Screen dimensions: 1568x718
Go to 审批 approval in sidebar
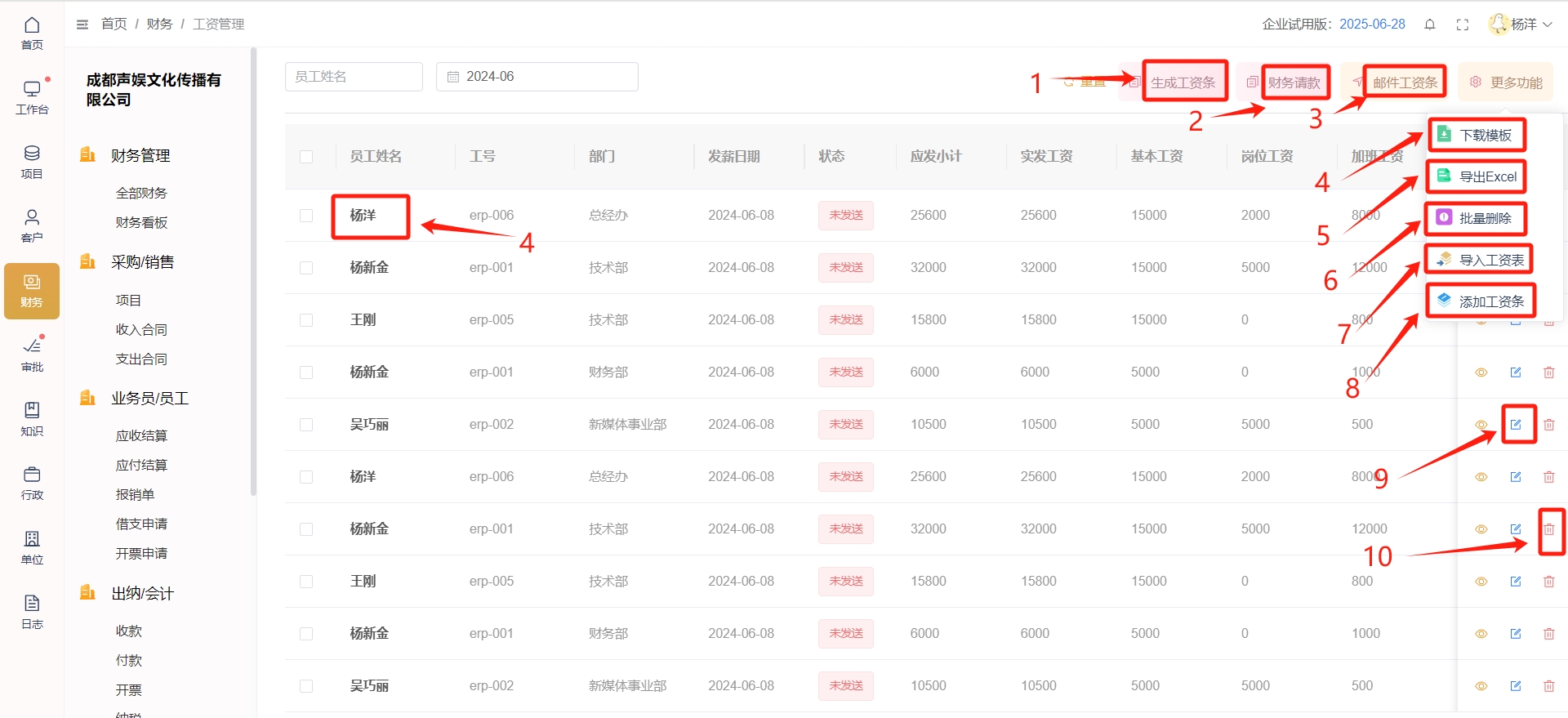pyautogui.click(x=32, y=354)
